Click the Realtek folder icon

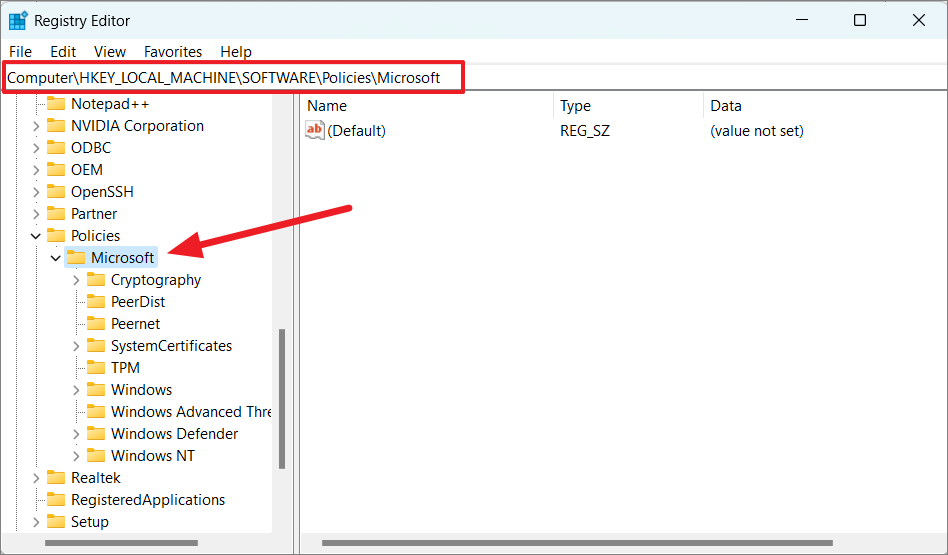click(x=56, y=478)
